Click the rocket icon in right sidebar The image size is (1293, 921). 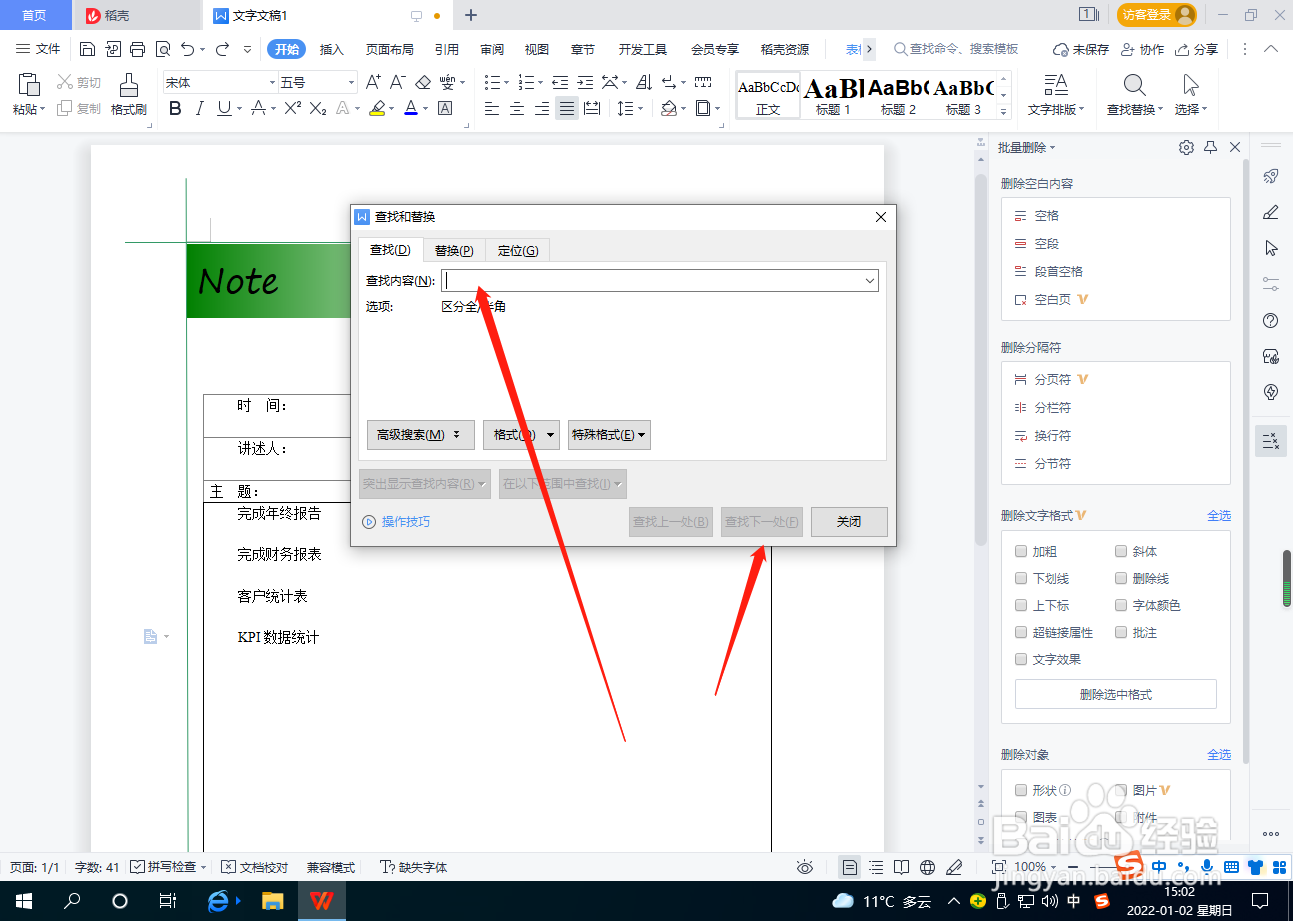tap(1271, 176)
